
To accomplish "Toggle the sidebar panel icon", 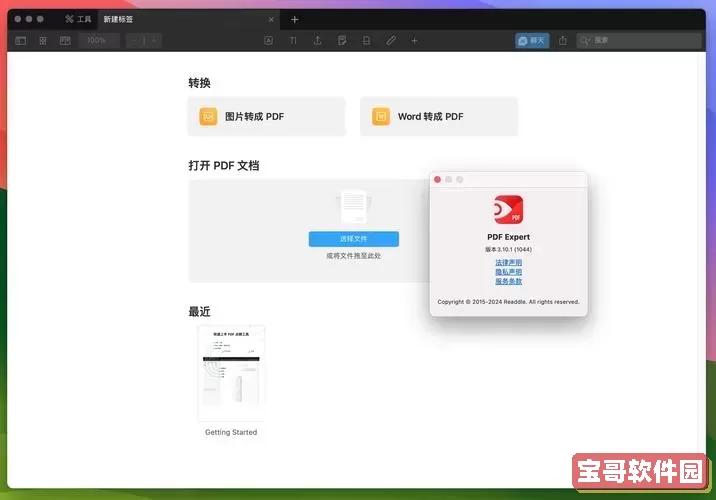I will coord(21,41).
